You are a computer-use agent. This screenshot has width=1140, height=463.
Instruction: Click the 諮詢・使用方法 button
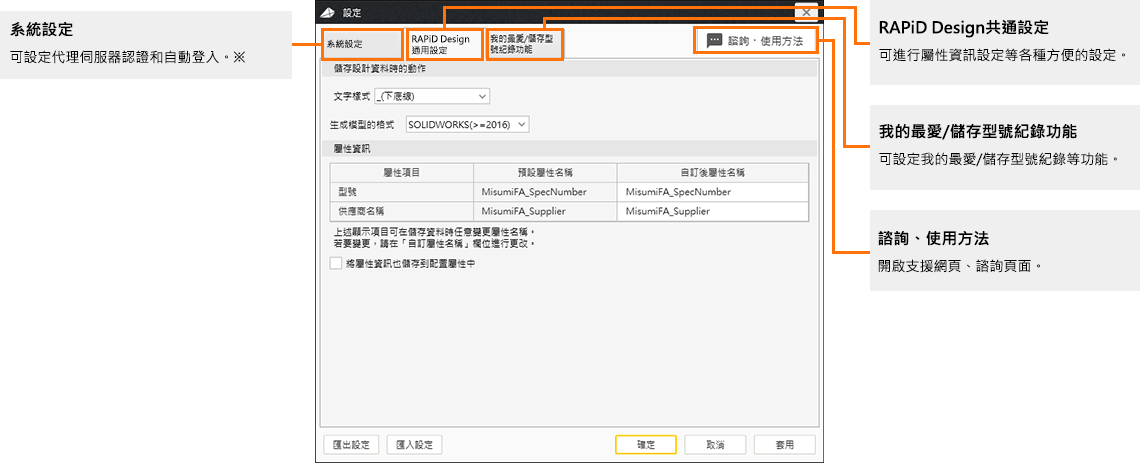tap(755, 41)
